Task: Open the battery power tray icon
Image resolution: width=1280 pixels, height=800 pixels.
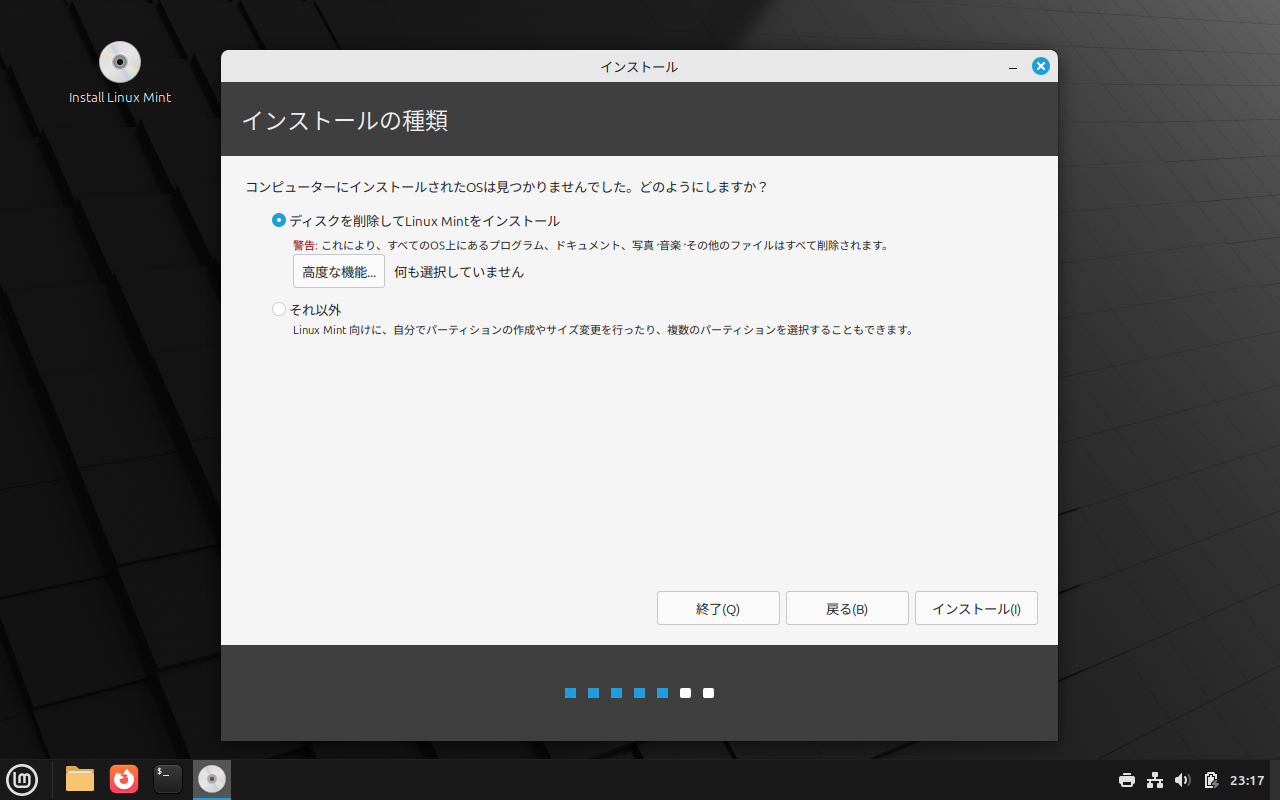Action: click(1211, 780)
